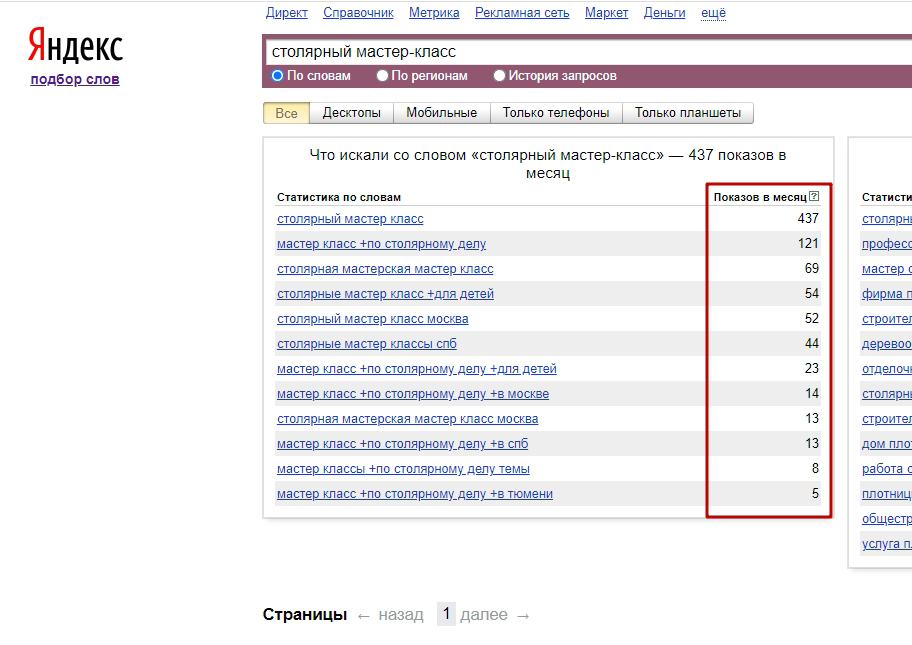
Task: Open the столярный мастер класс query link
Action: coord(350,219)
